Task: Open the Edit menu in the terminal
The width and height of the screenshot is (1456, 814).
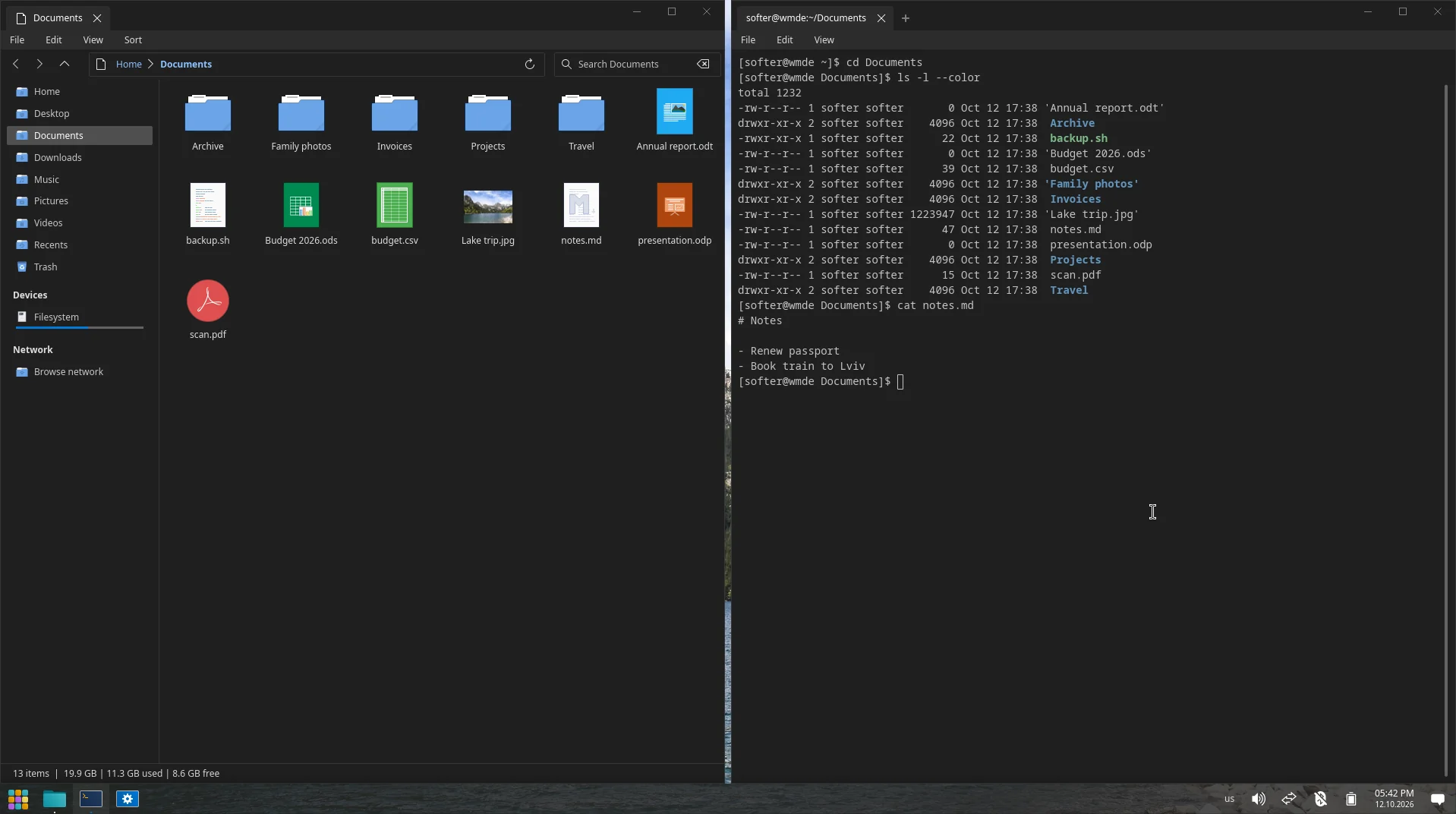Action: pyautogui.click(x=785, y=39)
